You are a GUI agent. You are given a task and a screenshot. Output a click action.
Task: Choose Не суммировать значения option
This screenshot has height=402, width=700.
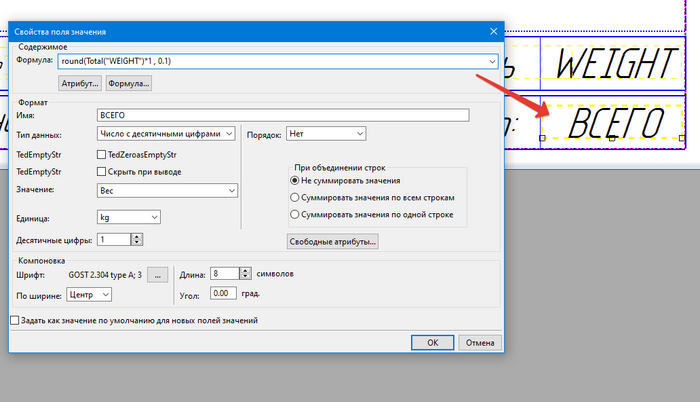[x=295, y=180]
